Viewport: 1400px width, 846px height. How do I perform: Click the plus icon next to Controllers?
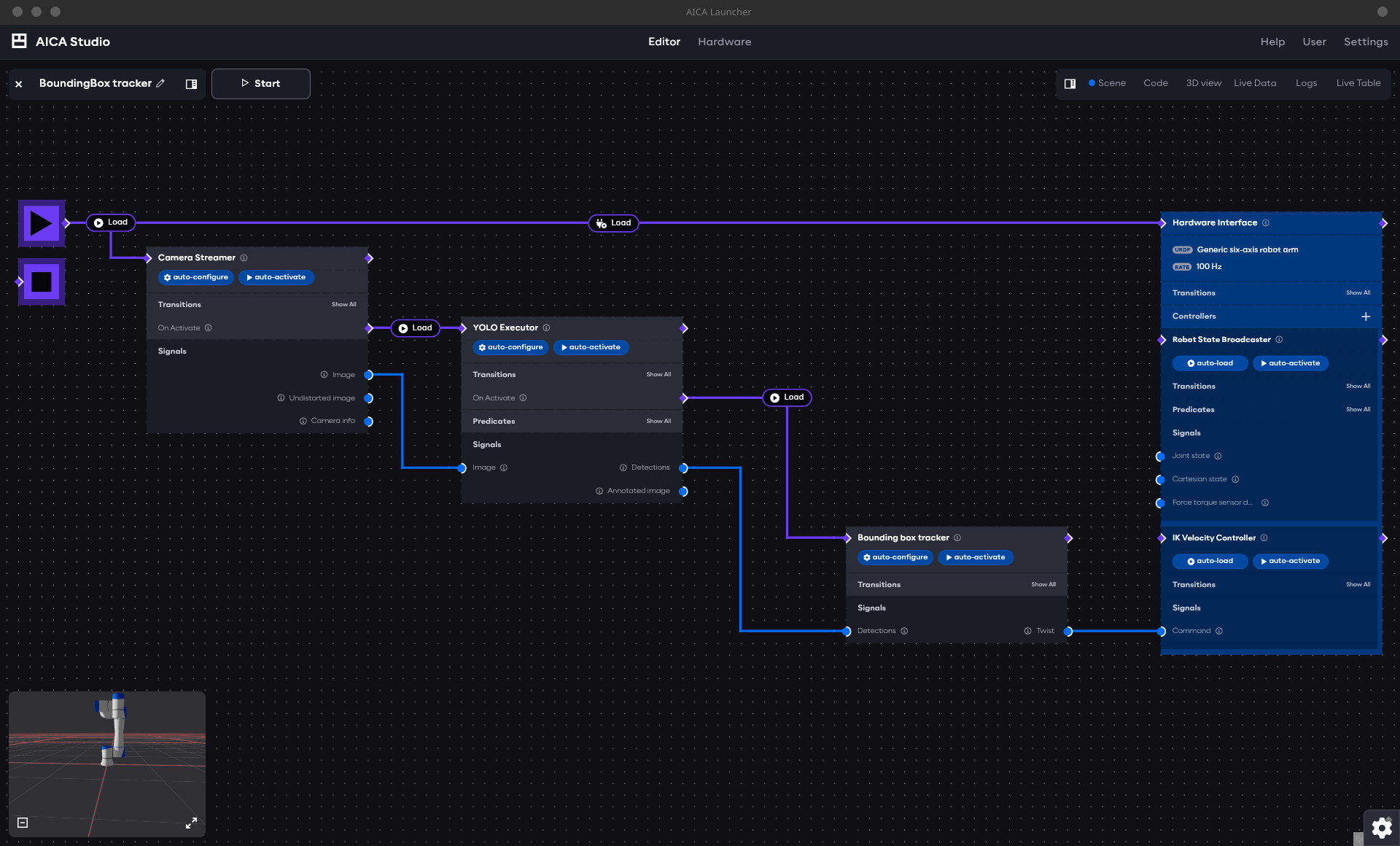(x=1365, y=317)
